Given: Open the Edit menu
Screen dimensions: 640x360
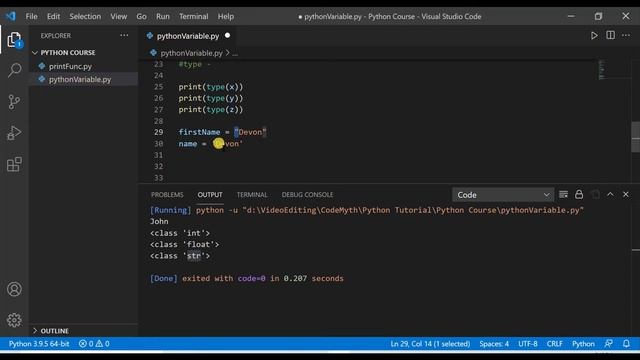Looking at the screenshot, I should point(53,16).
